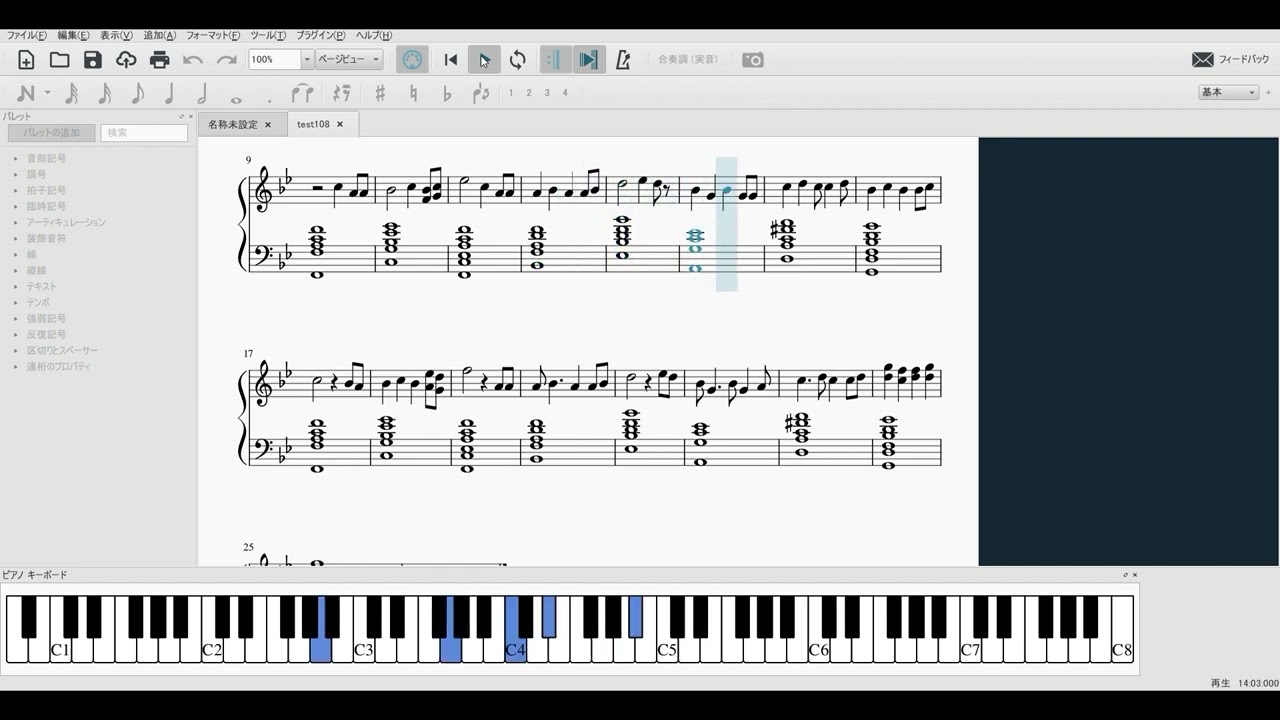Click the palette 検索 search field
Image resolution: width=1280 pixels, height=720 pixels.
point(144,132)
